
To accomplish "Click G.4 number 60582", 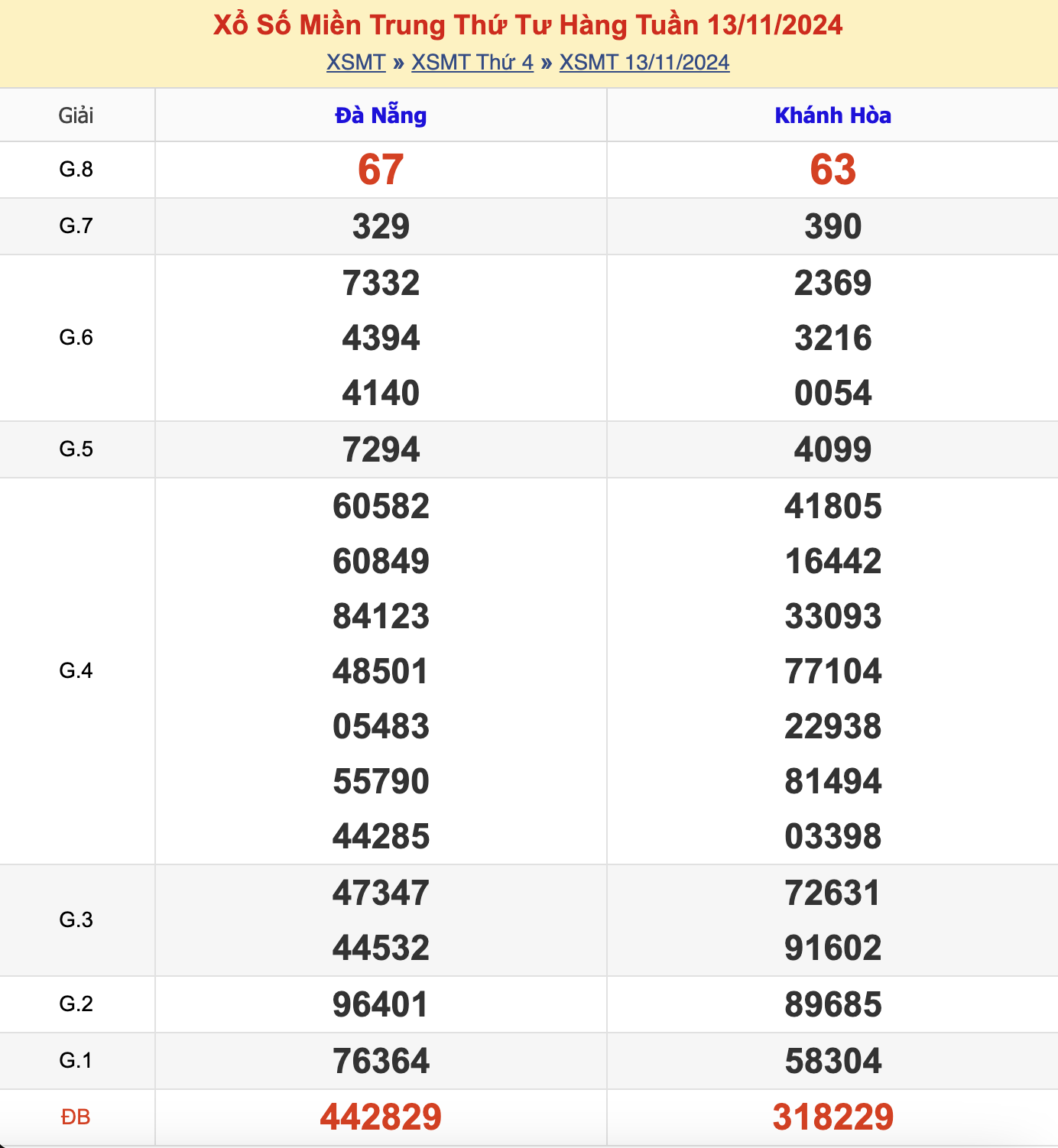I will (381, 506).
